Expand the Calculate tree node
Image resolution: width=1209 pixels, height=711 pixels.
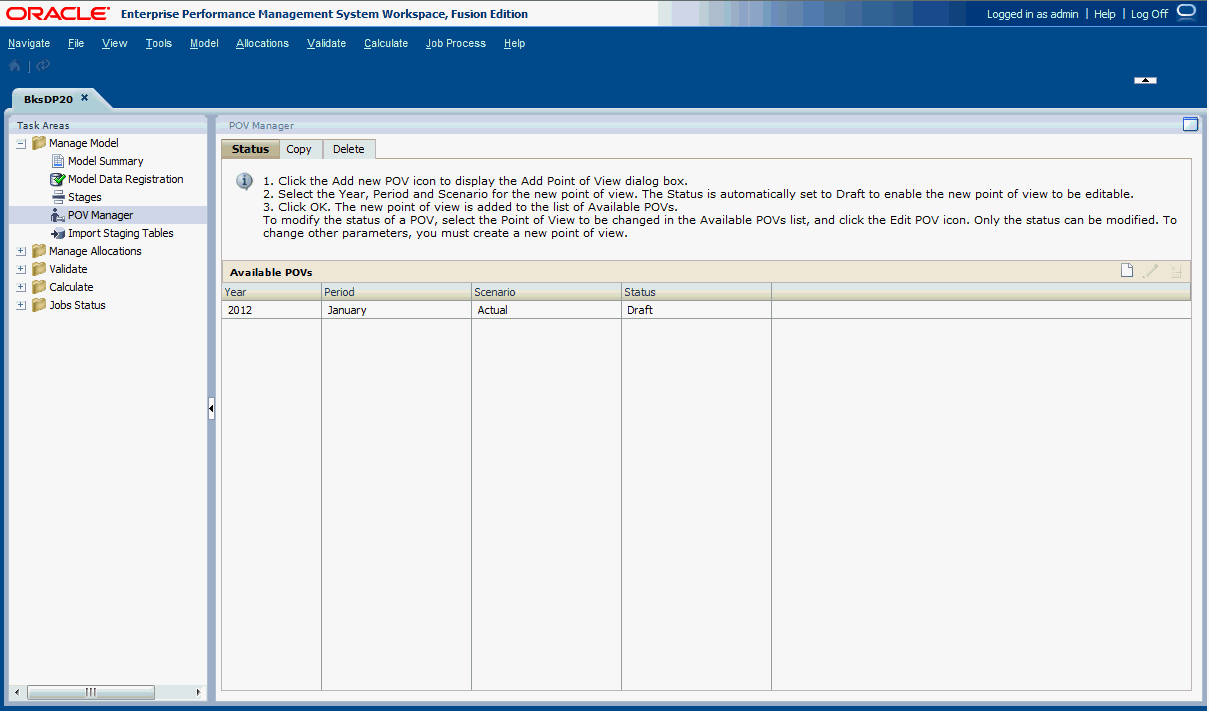click(x=21, y=288)
